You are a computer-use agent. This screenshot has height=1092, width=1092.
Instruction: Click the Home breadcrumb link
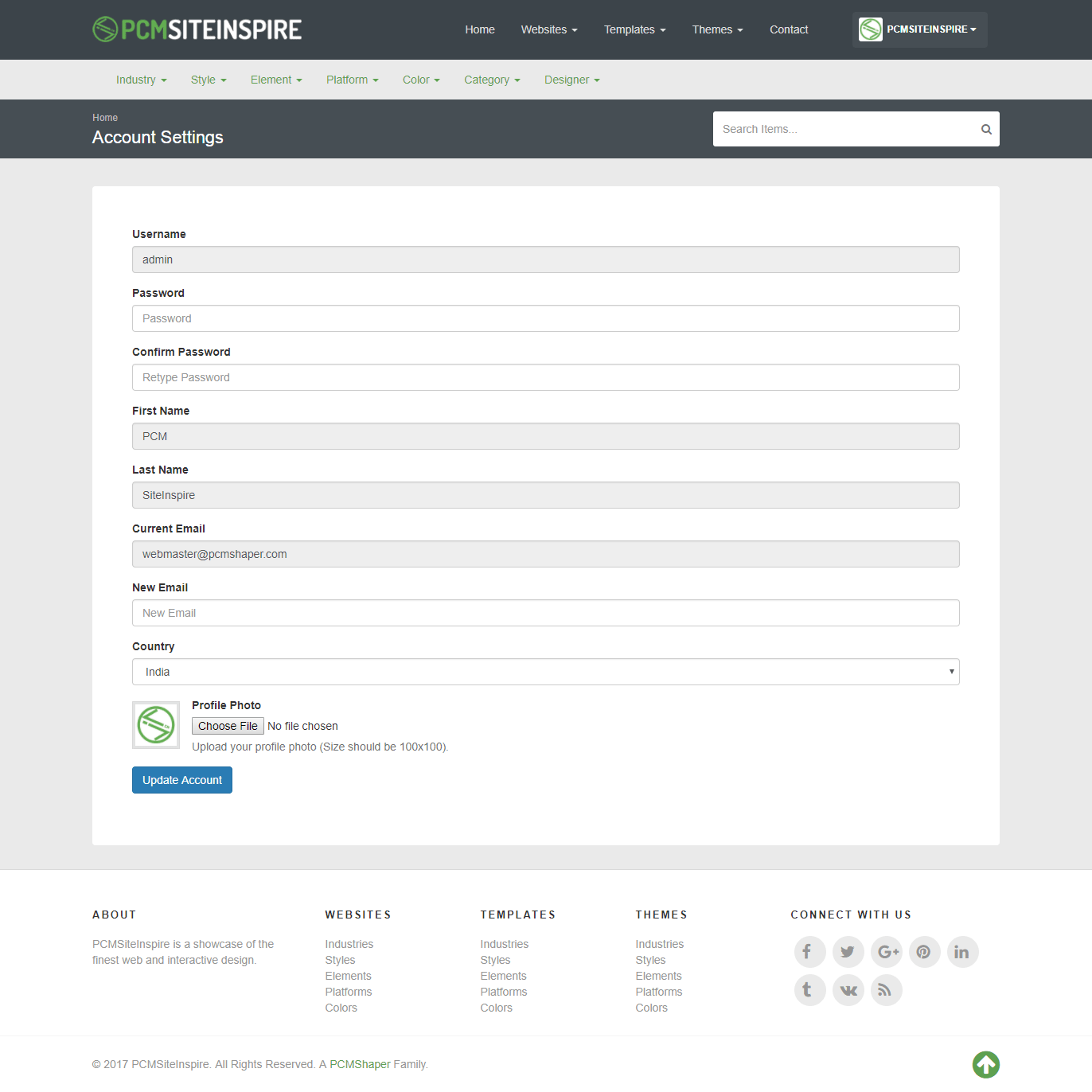click(x=105, y=118)
